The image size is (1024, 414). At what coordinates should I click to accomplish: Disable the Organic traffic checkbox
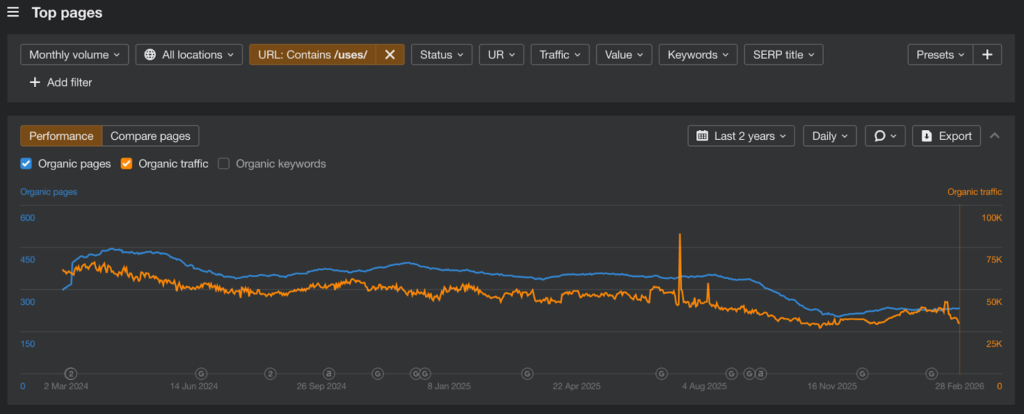tap(127, 163)
